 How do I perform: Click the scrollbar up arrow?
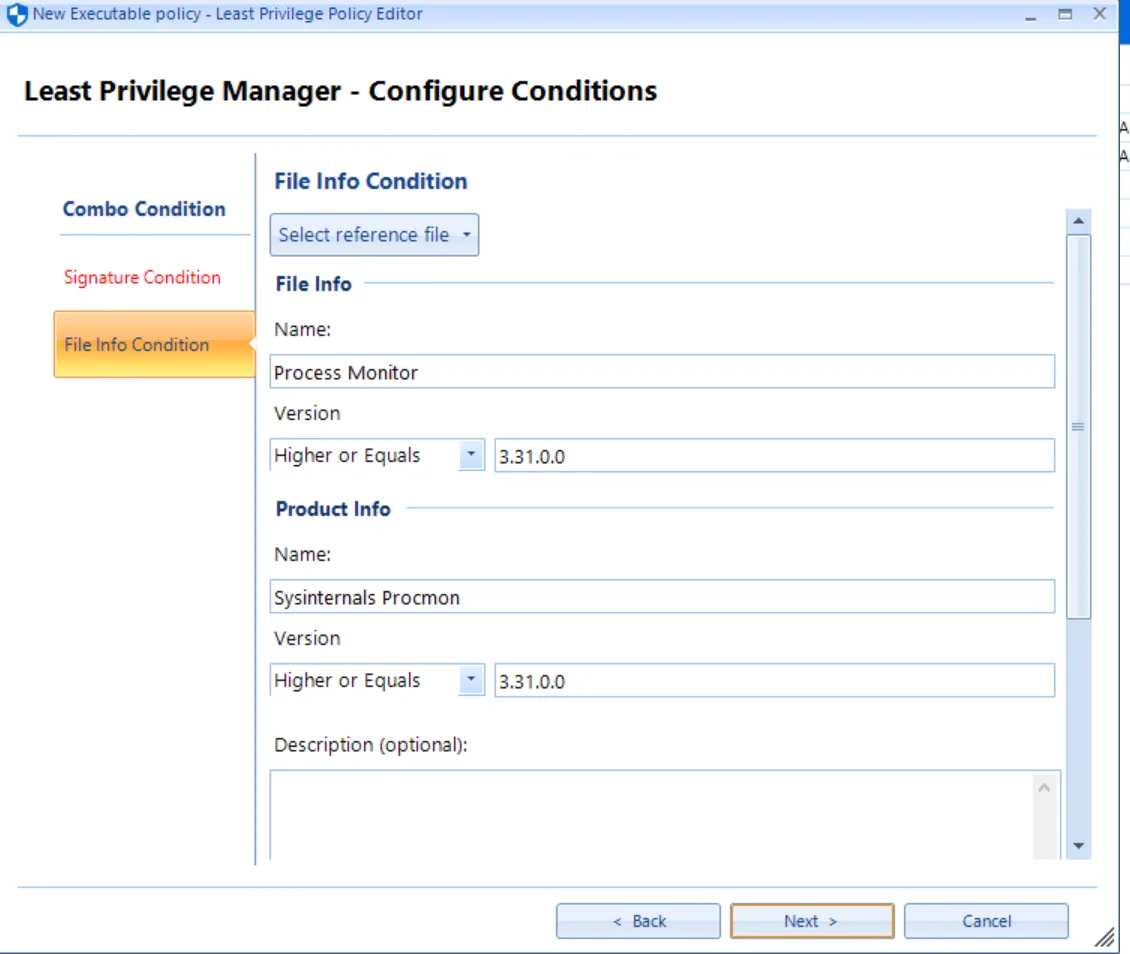1078,221
